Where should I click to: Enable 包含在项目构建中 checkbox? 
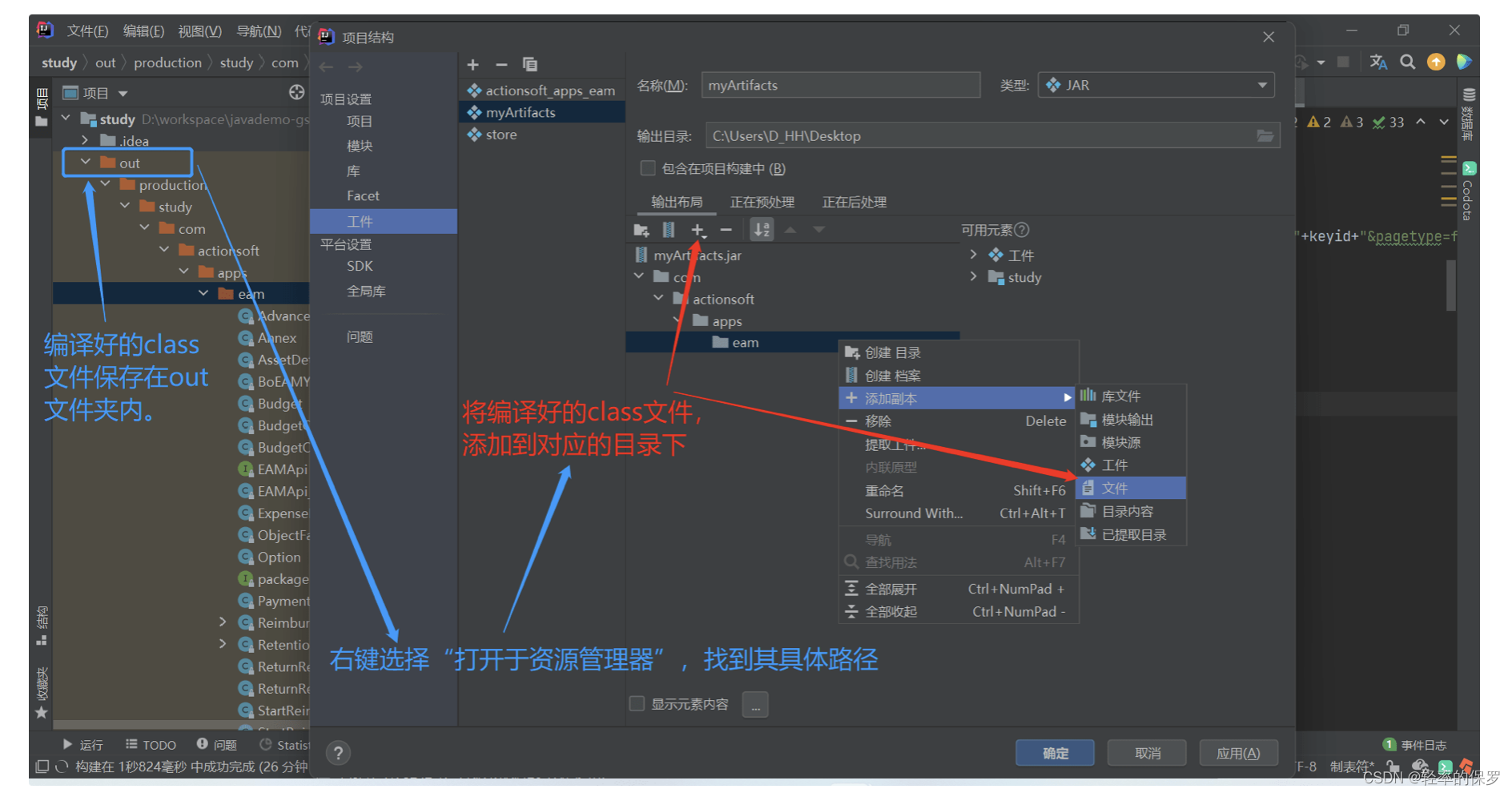pos(648,168)
